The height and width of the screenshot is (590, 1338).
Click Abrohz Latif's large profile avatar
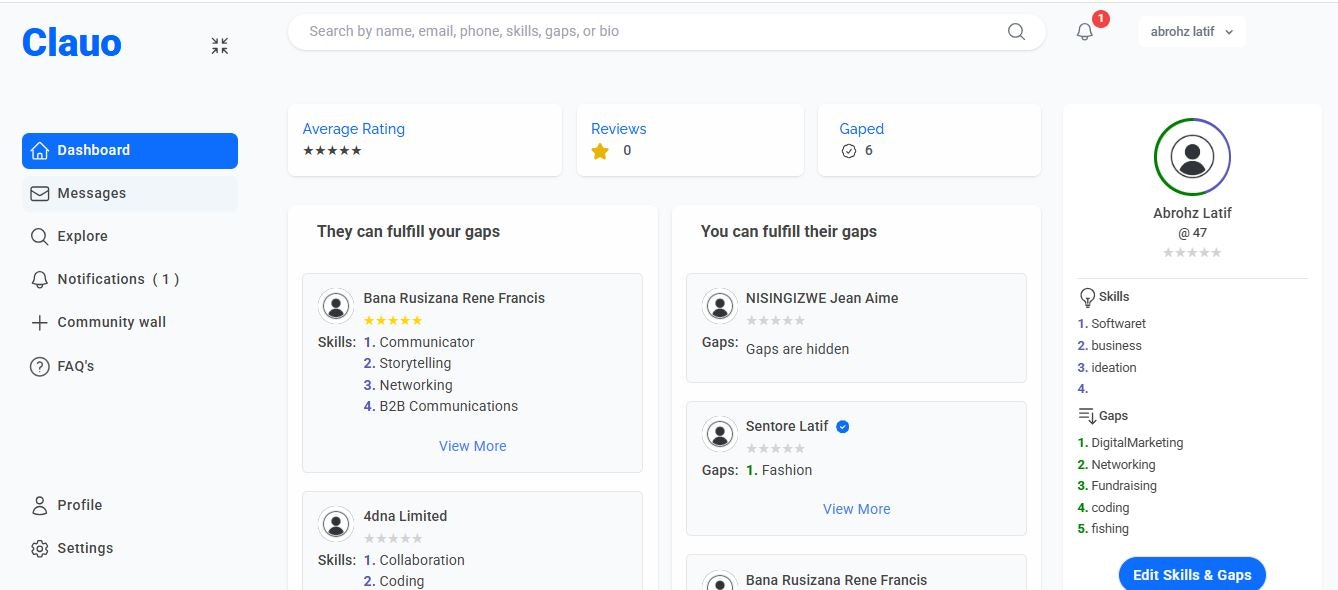point(1192,157)
